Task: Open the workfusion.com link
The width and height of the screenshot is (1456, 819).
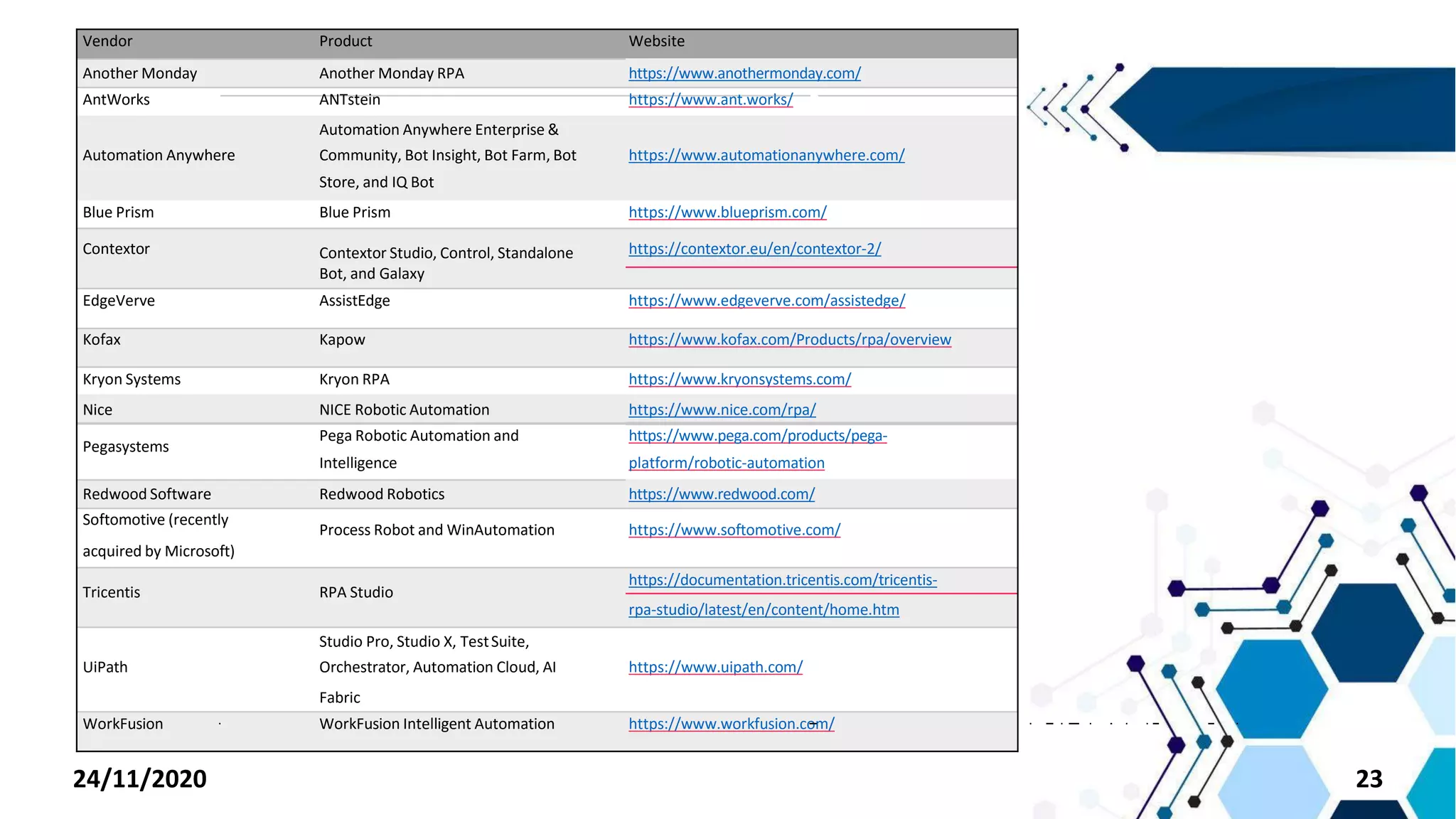Action: (731, 724)
